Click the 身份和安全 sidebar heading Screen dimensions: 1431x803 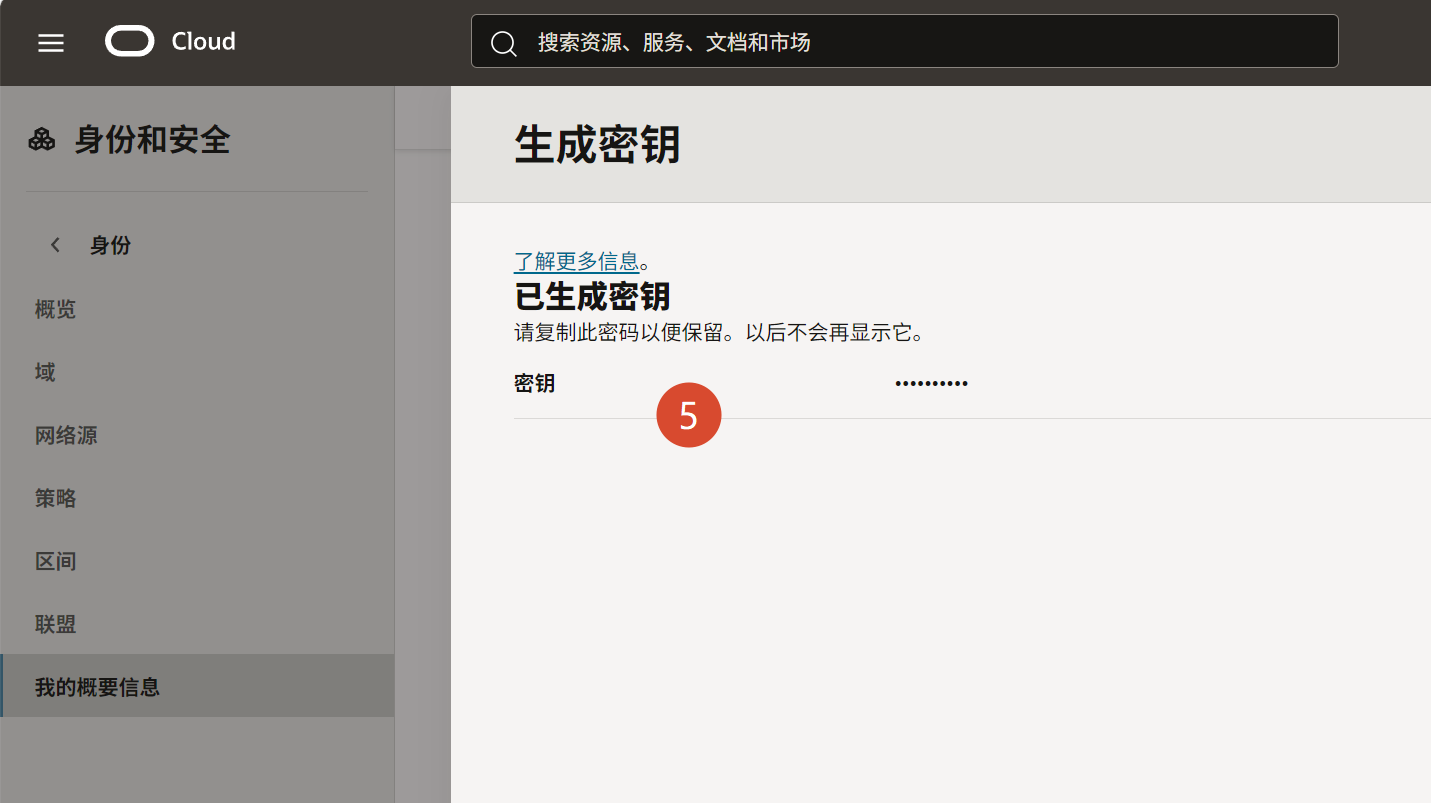pyautogui.click(x=152, y=139)
